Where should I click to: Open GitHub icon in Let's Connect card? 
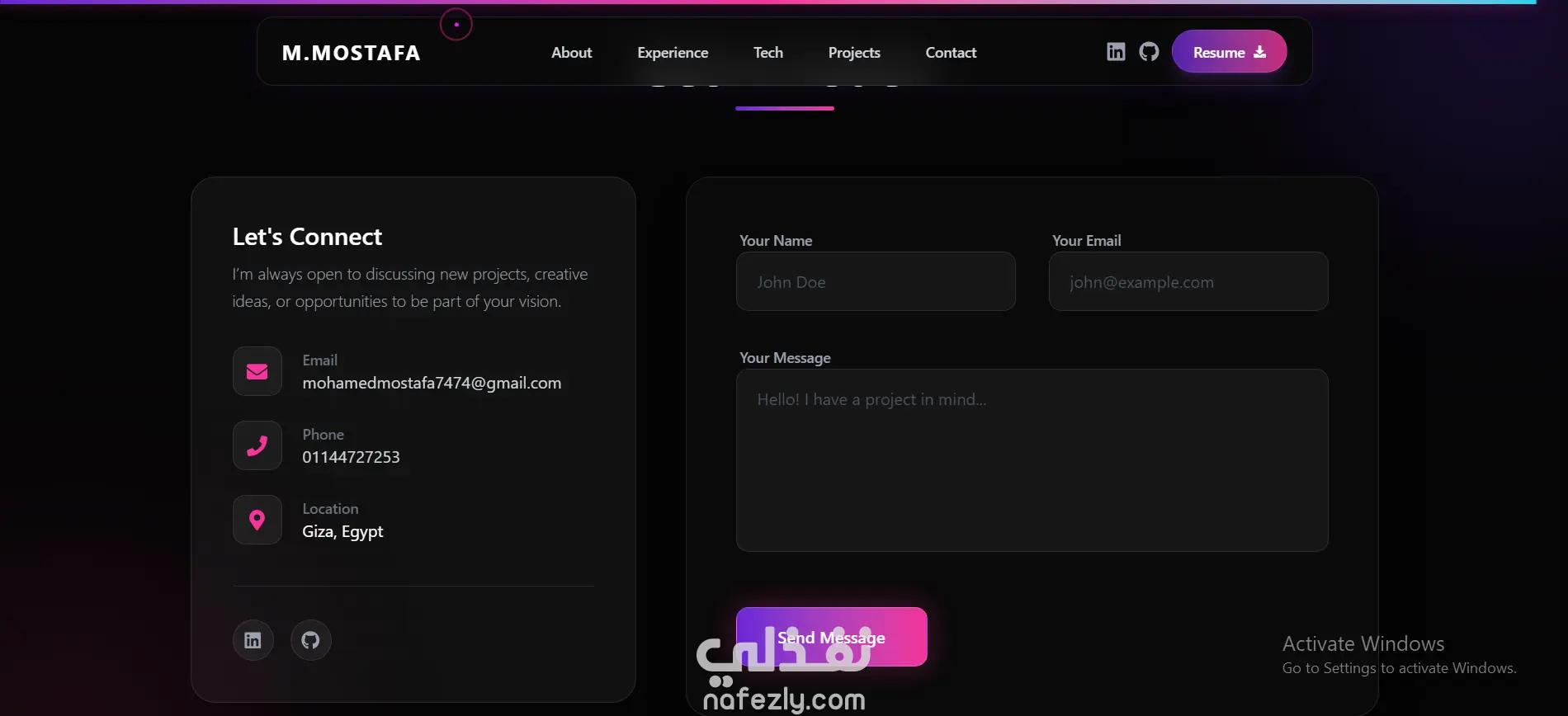point(311,640)
